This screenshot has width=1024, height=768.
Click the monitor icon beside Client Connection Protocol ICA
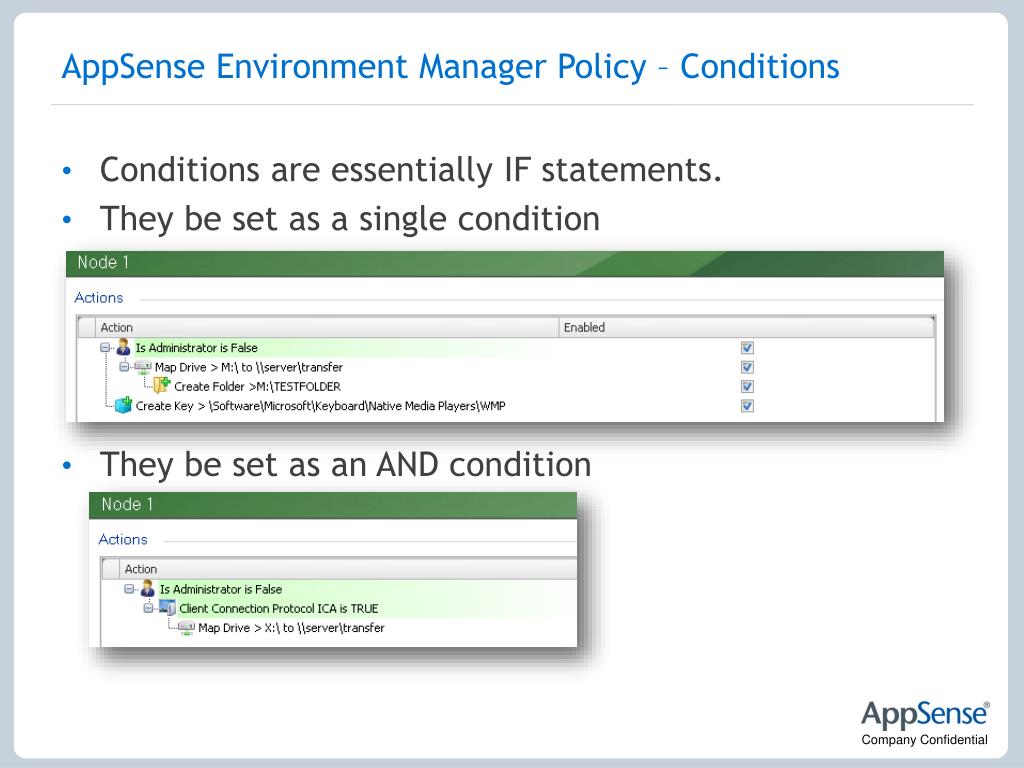coord(167,608)
